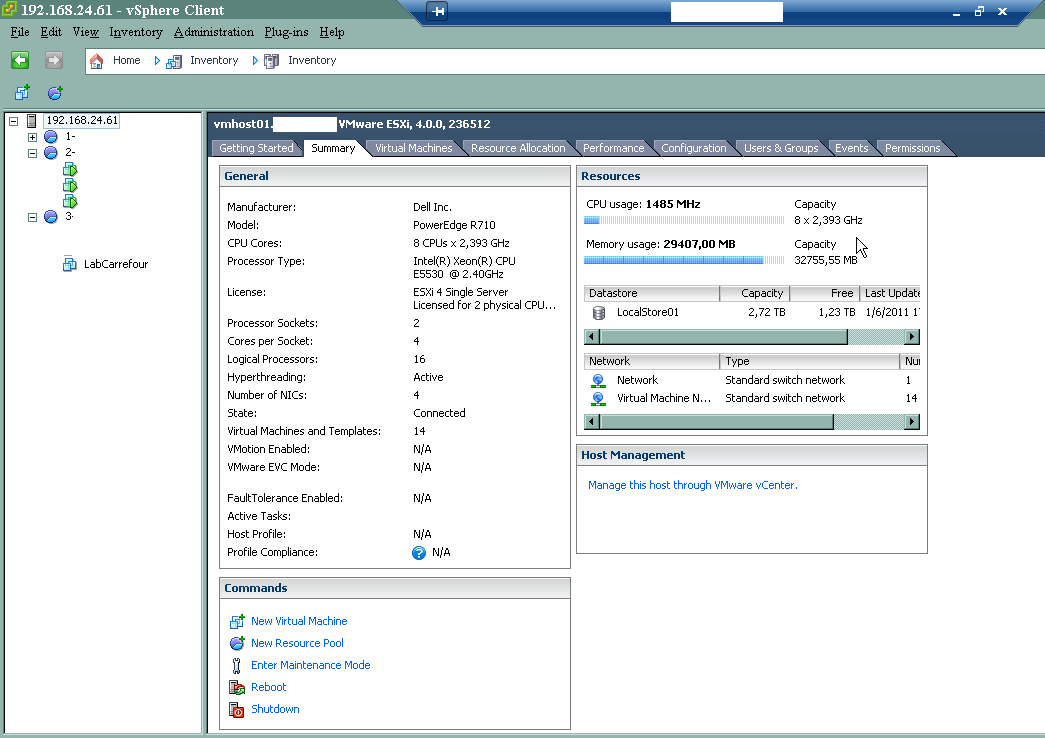Select the Virtual Machine Network icon

click(x=598, y=398)
